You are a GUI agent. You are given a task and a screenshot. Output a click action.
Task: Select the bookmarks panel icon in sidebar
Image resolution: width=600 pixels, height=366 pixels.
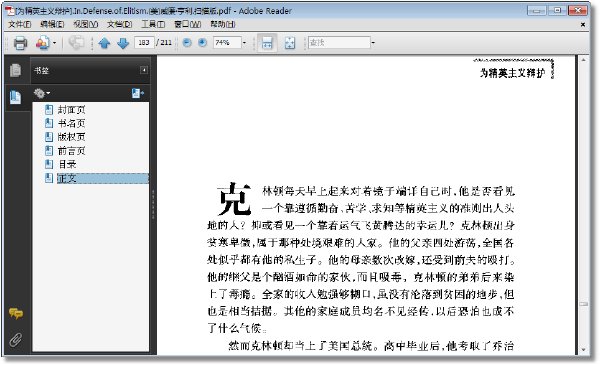click(x=15, y=97)
